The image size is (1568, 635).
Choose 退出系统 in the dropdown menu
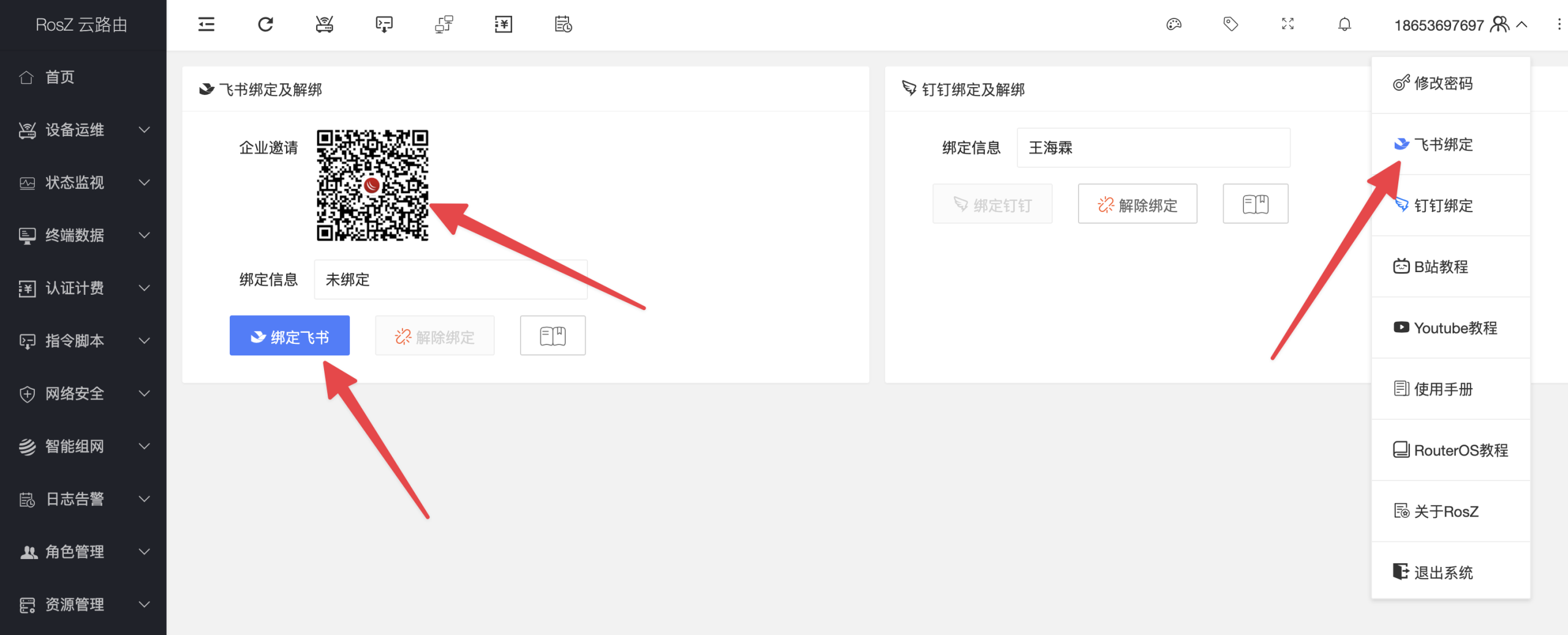[1450, 572]
